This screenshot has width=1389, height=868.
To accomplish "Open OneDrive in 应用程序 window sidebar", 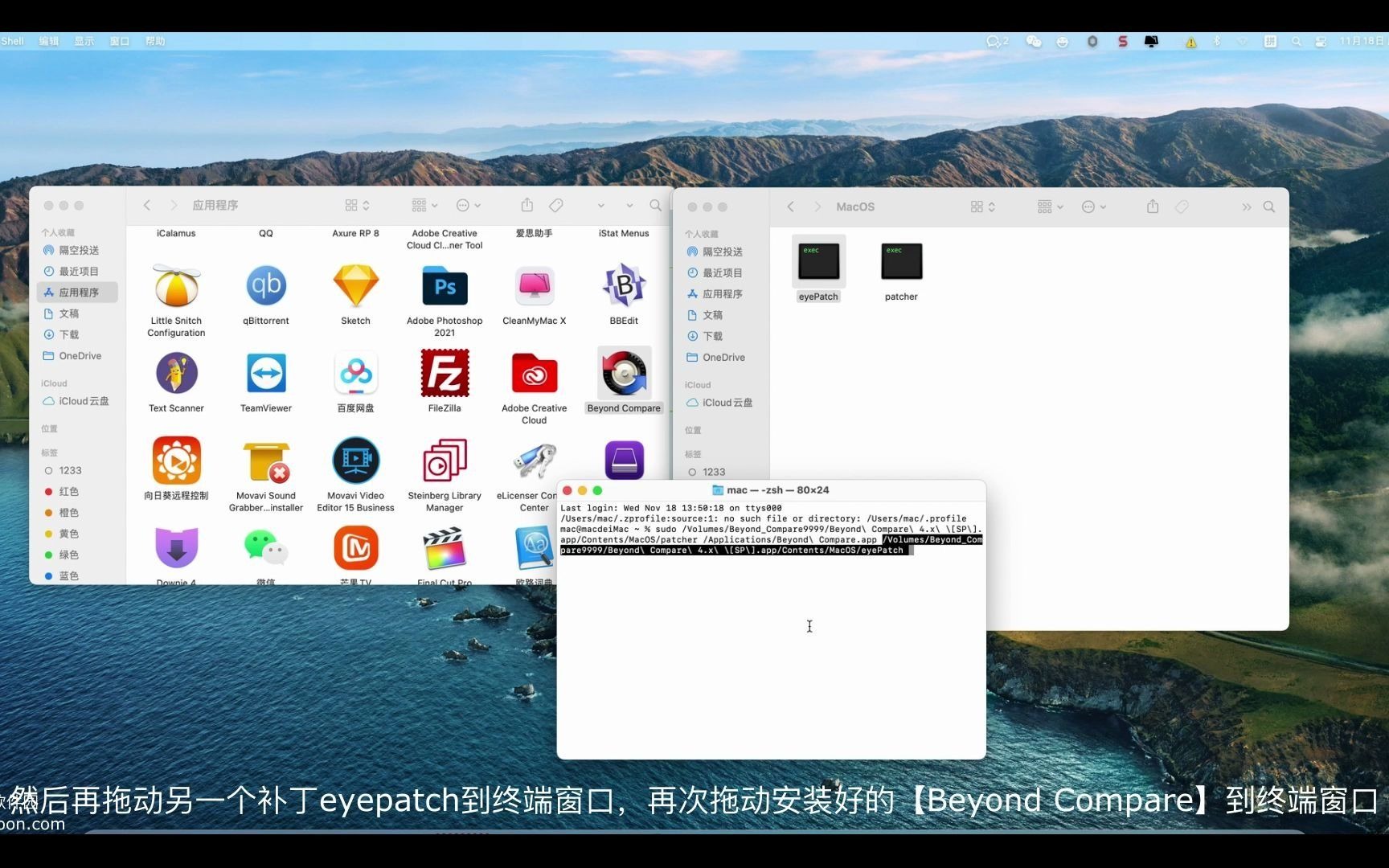I will tap(78, 355).
